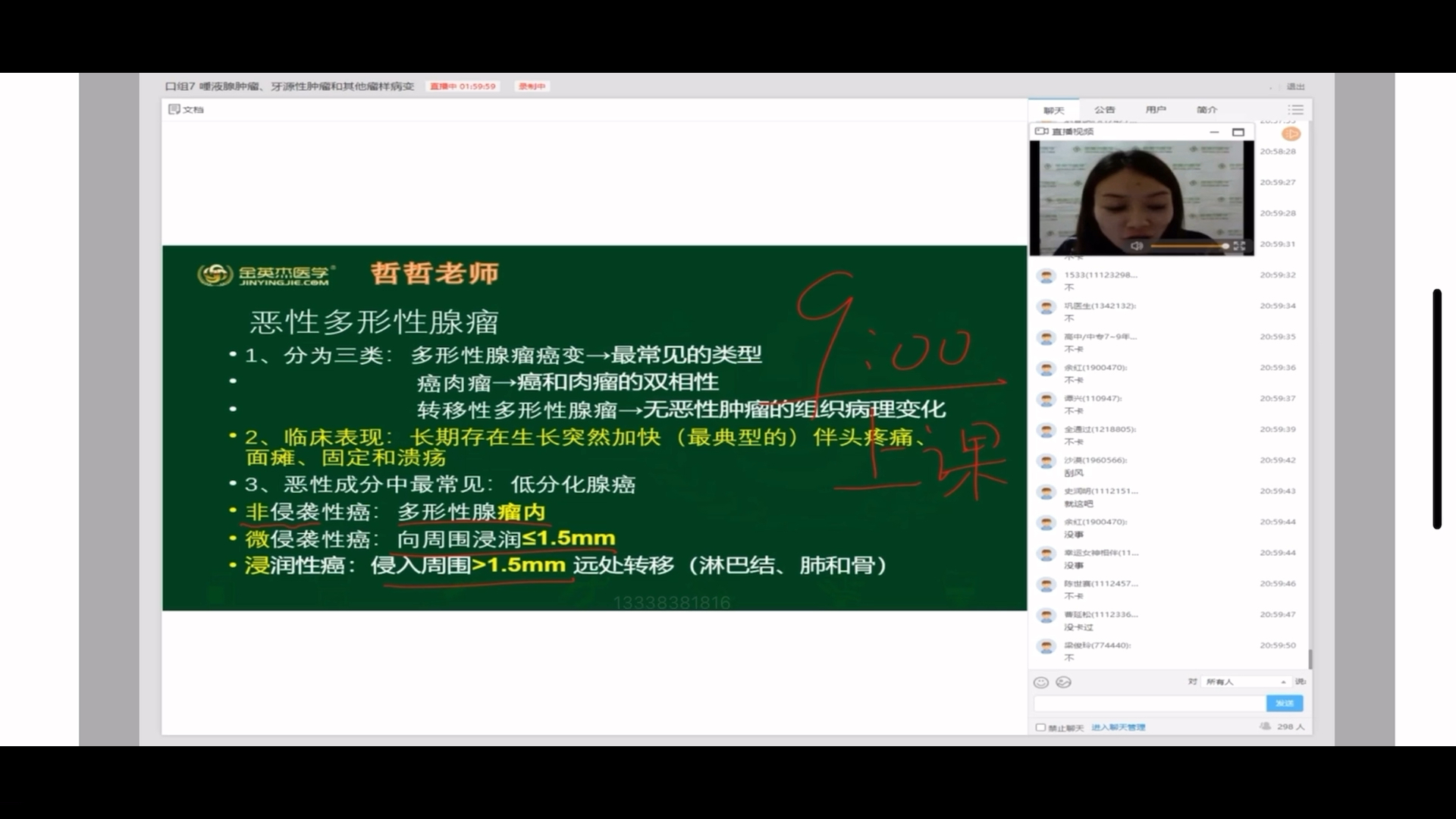Viewport: 1456px width, 819px height.
Task: Click the second emoticon icon near input
Action: pyautogui.click(x=1064, y=682)
